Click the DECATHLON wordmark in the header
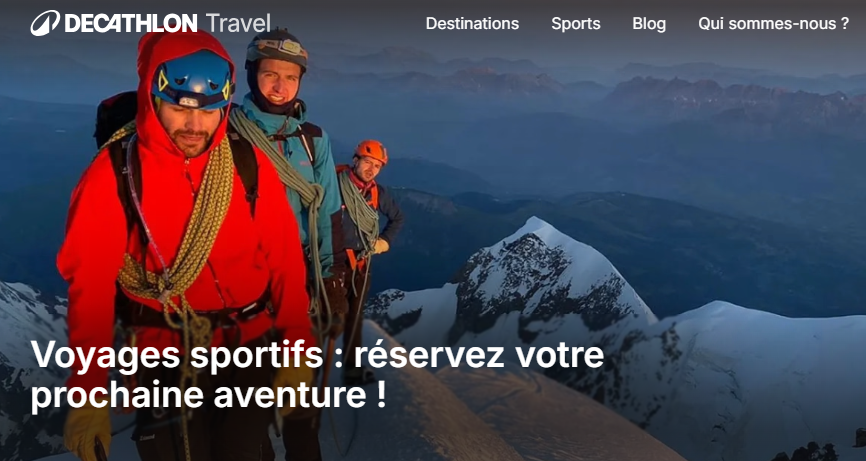866x461 pixels. [x=131, y=23]
